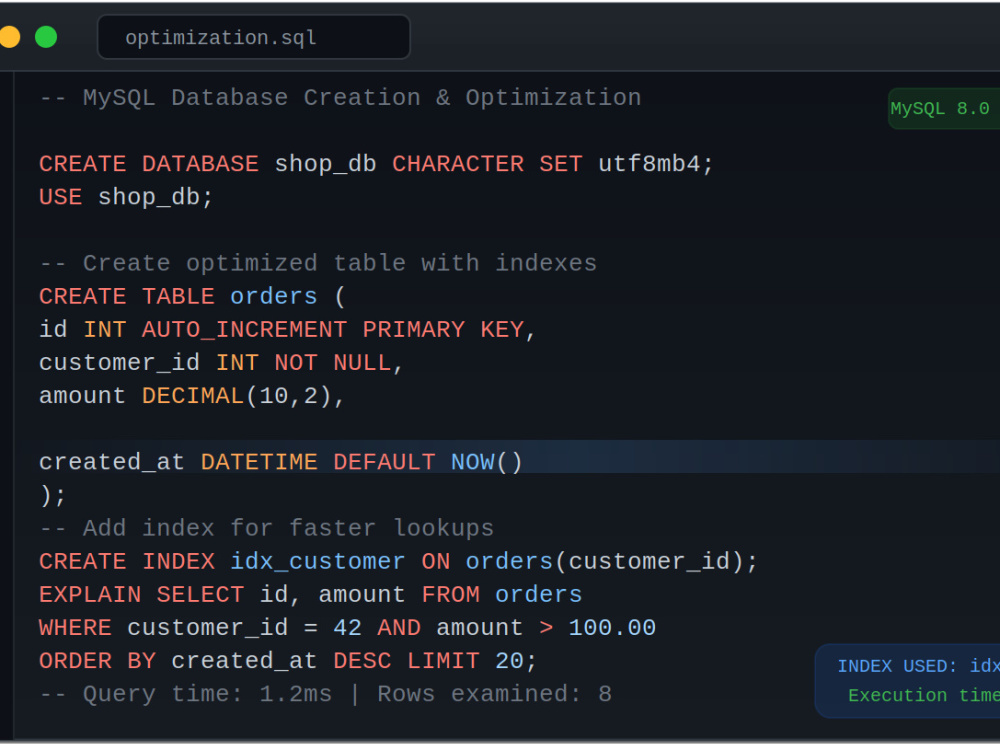Select the optimization.sql tab

tap(253, 37)
